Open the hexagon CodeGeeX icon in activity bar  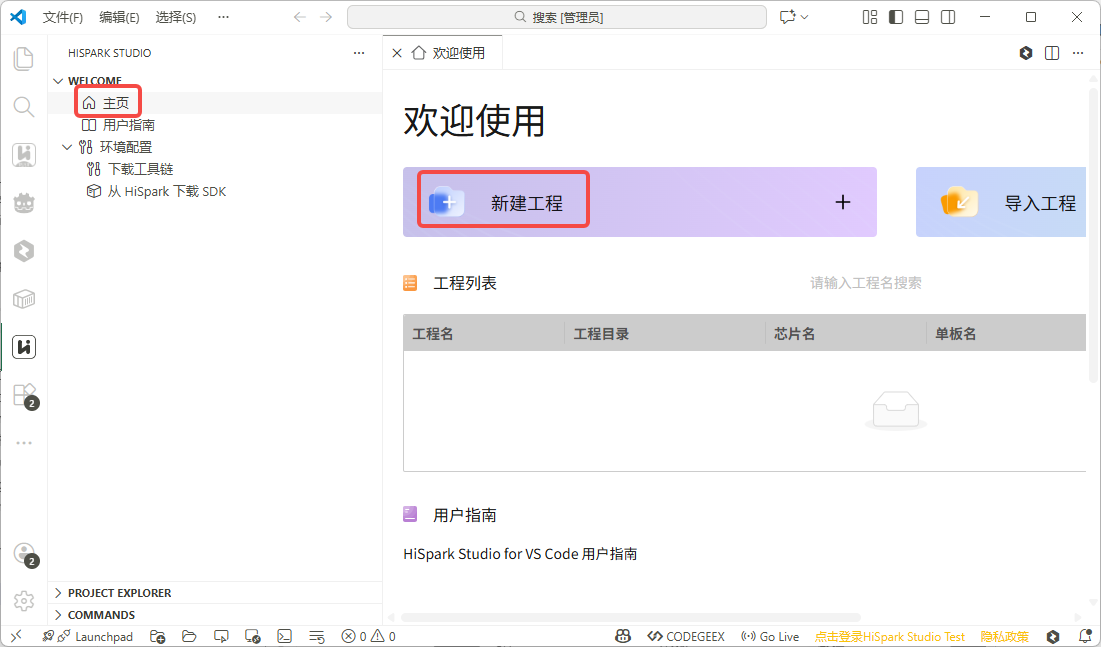pyautogui.click(x=24, y=251)
